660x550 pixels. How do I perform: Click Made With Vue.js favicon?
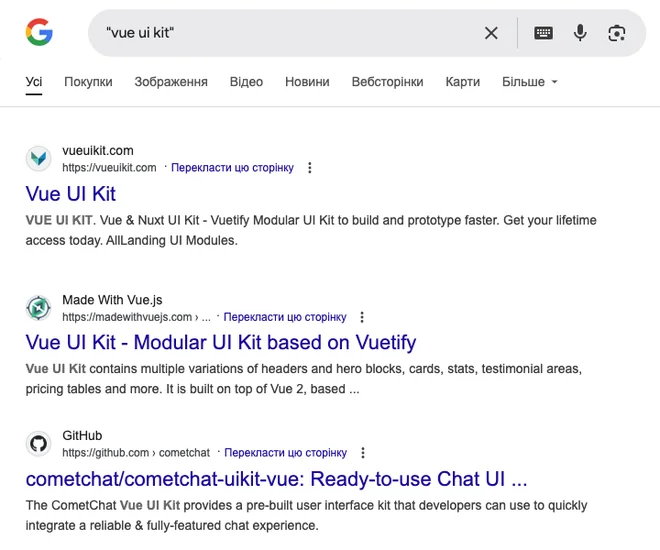(x=39, y=308)
